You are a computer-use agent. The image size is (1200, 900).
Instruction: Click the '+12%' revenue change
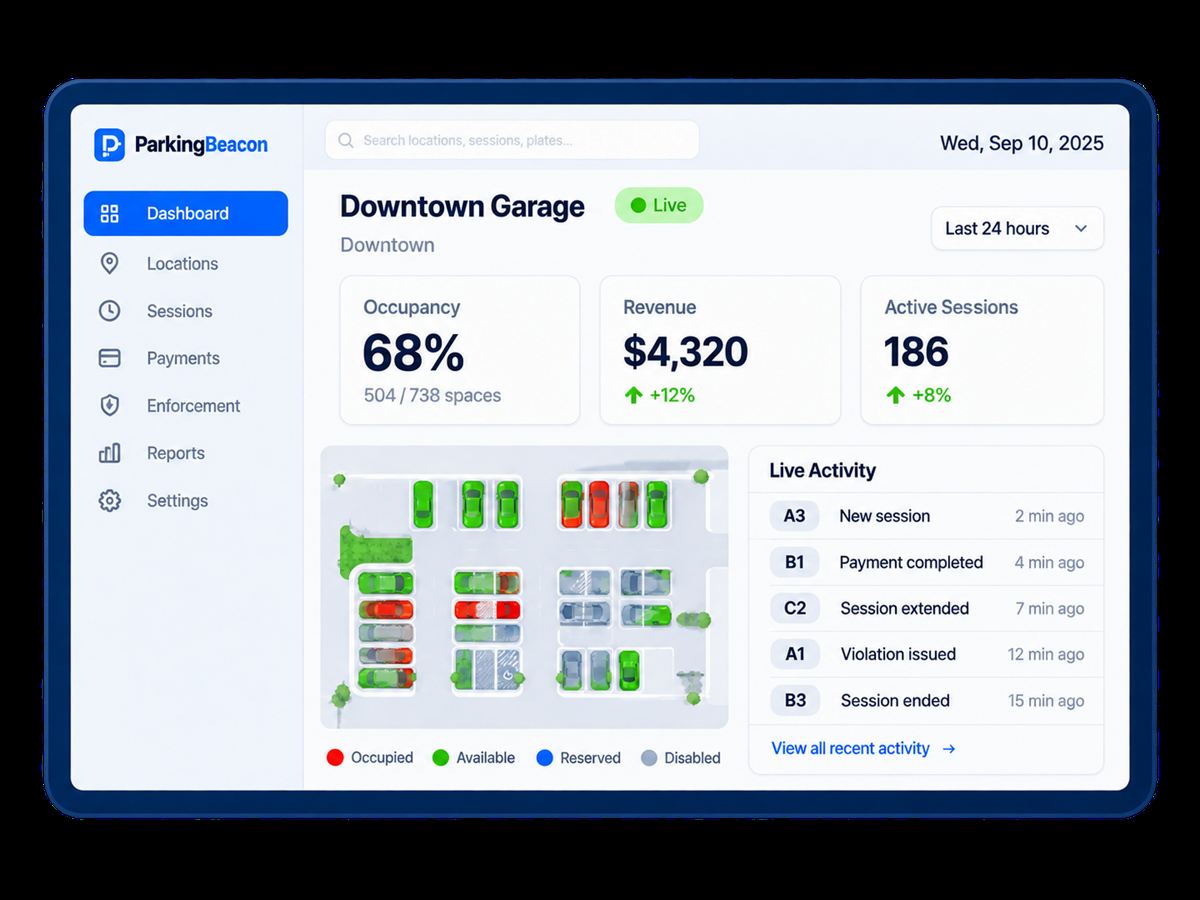click(672, 395)
